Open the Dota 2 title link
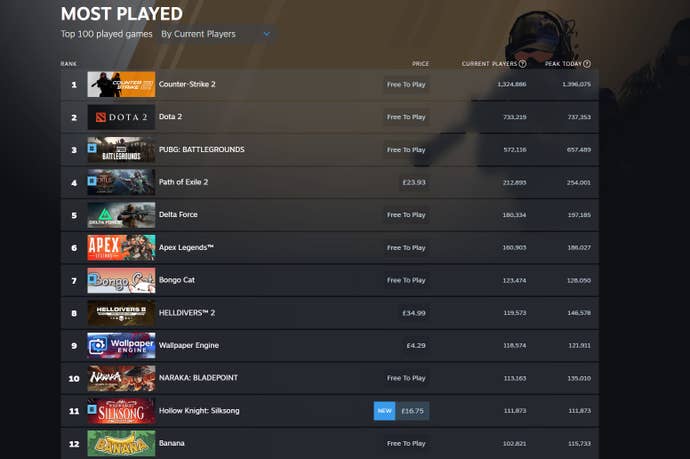The height and width of the screenshot is (459, 690). [x=170, y=117]
